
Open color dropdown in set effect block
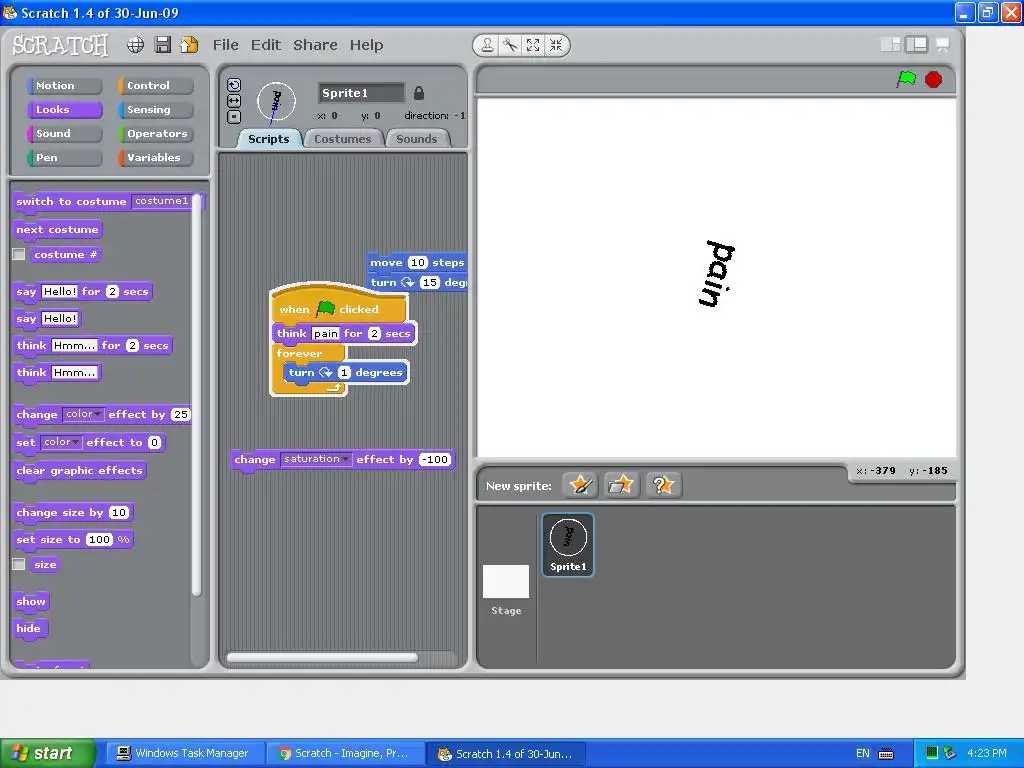coord(61,442)
